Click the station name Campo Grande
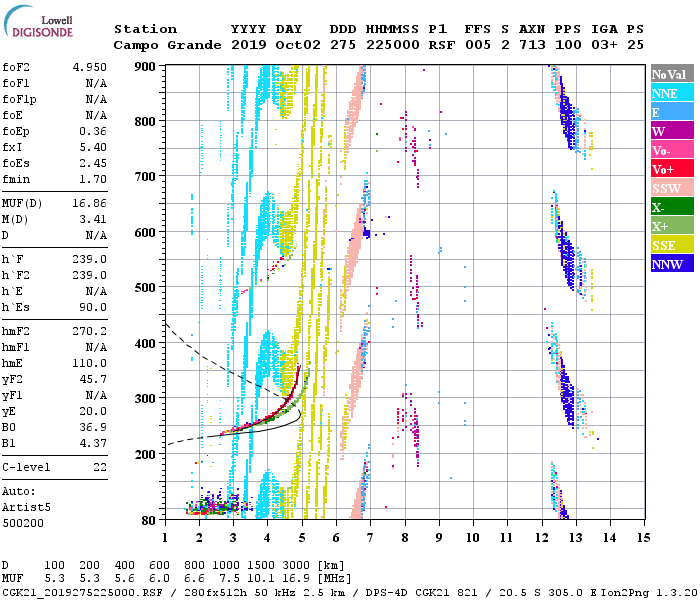This screenshot has height=600, width=700. pyautogui.click(x=167, y=45)
